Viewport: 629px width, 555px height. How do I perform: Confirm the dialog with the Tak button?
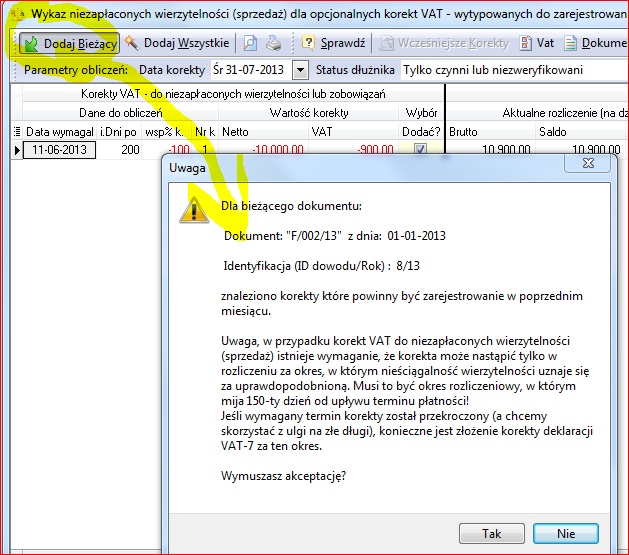coord(491,534)
